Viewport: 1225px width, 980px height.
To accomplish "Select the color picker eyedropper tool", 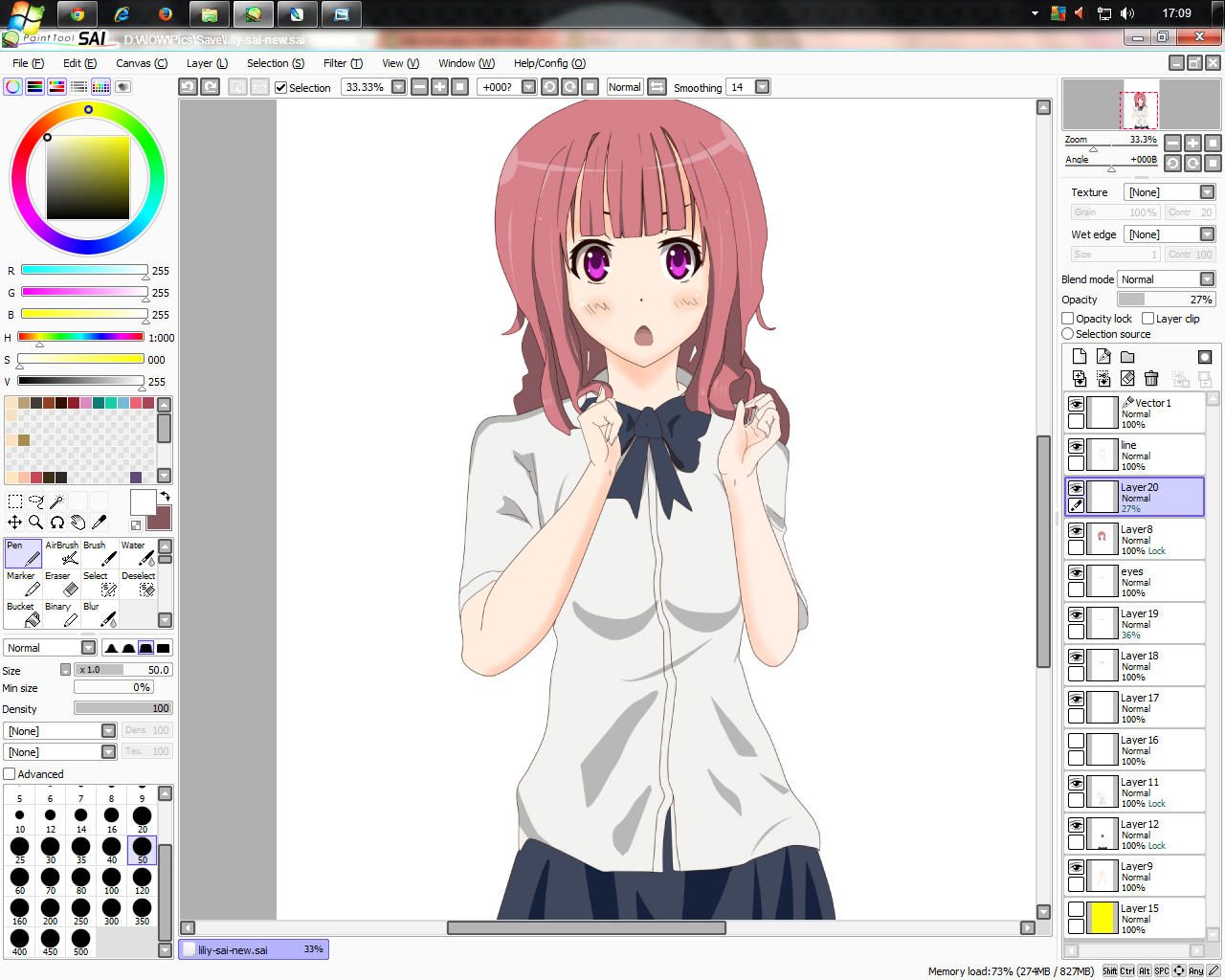I will click(100, 522).
